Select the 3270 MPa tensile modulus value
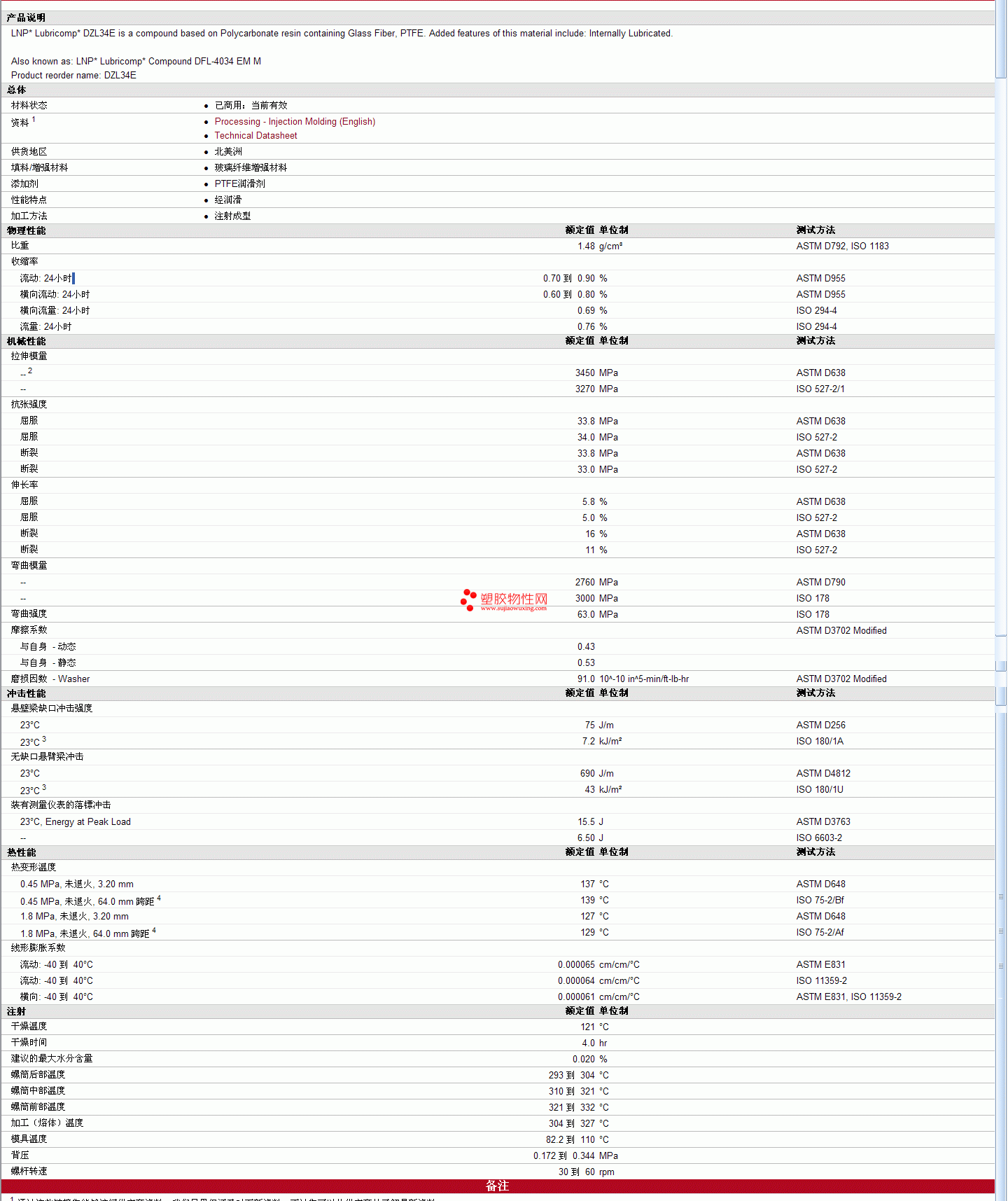Screen dimensions: 1008x1201 [x=596, y=389]
